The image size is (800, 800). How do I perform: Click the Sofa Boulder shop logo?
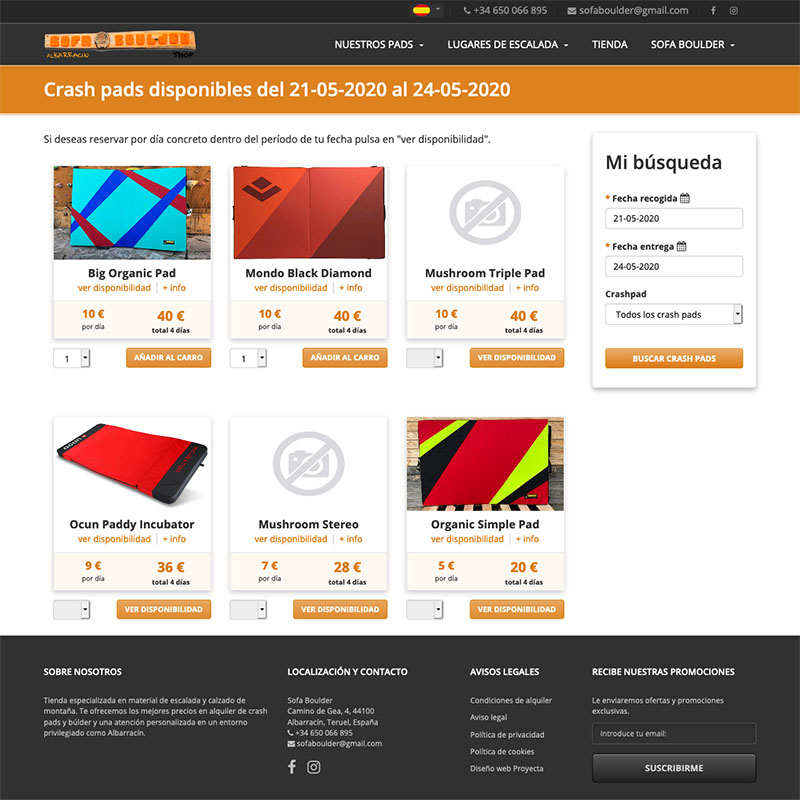point(120,45)
